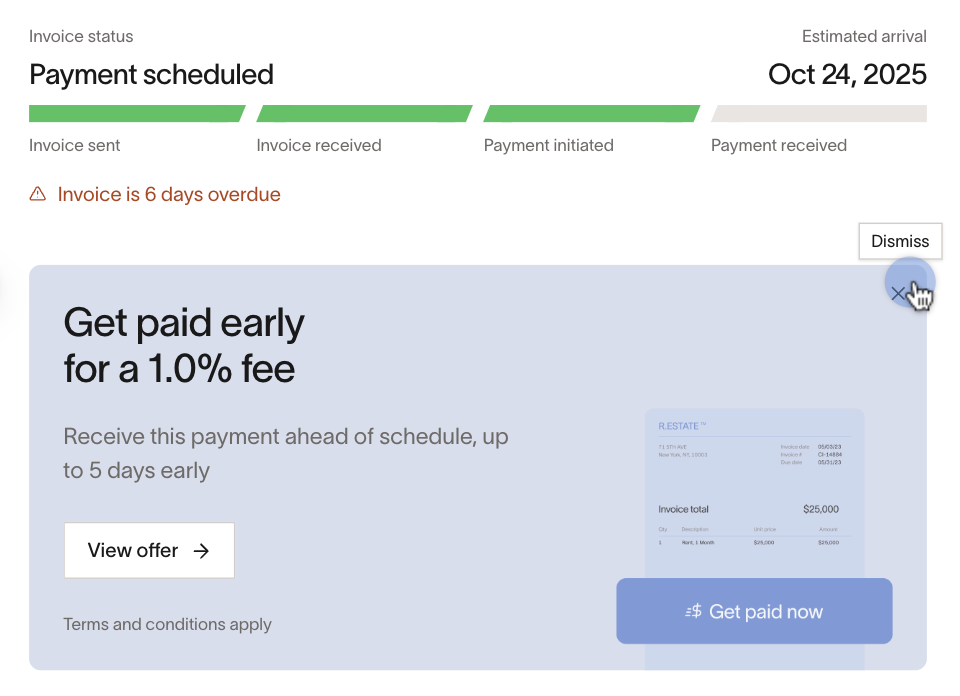Image resolution: width=960 pixels, height=696 pixels.
Task: Select the Invoice received step label
Action: [319, 145]
